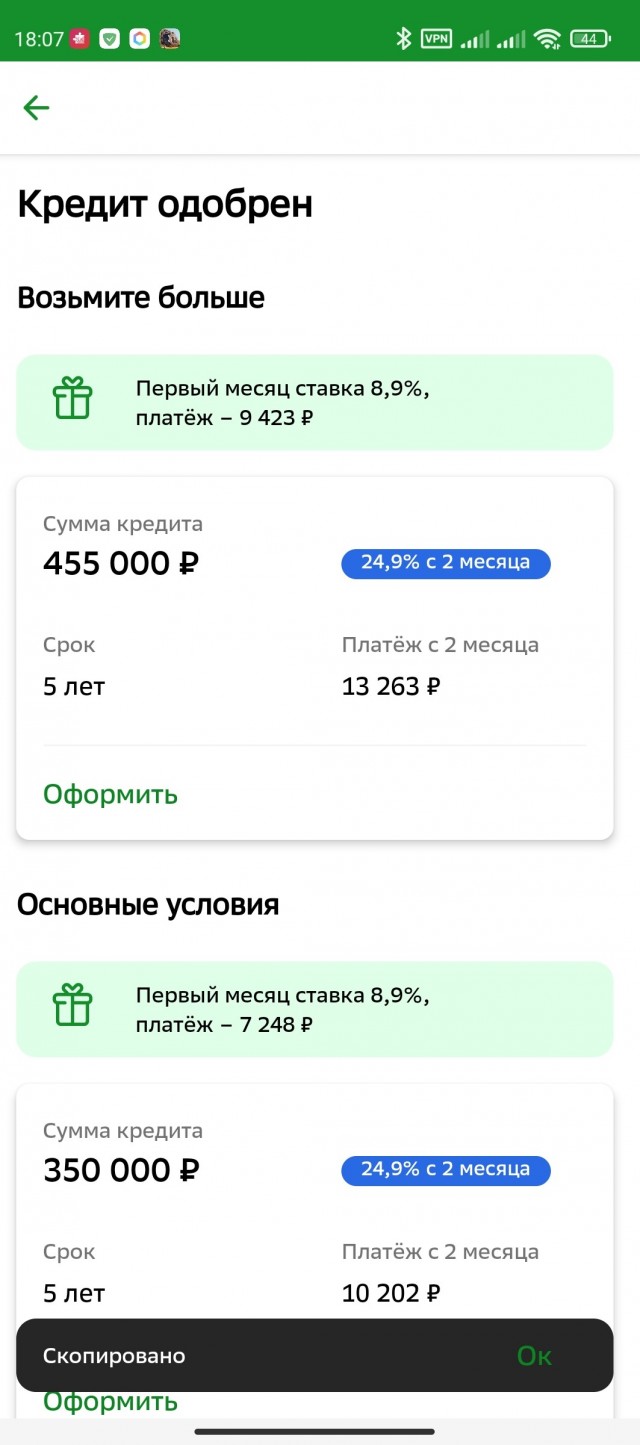Tap the red notification icon beside the clock

tap(80, 39)
